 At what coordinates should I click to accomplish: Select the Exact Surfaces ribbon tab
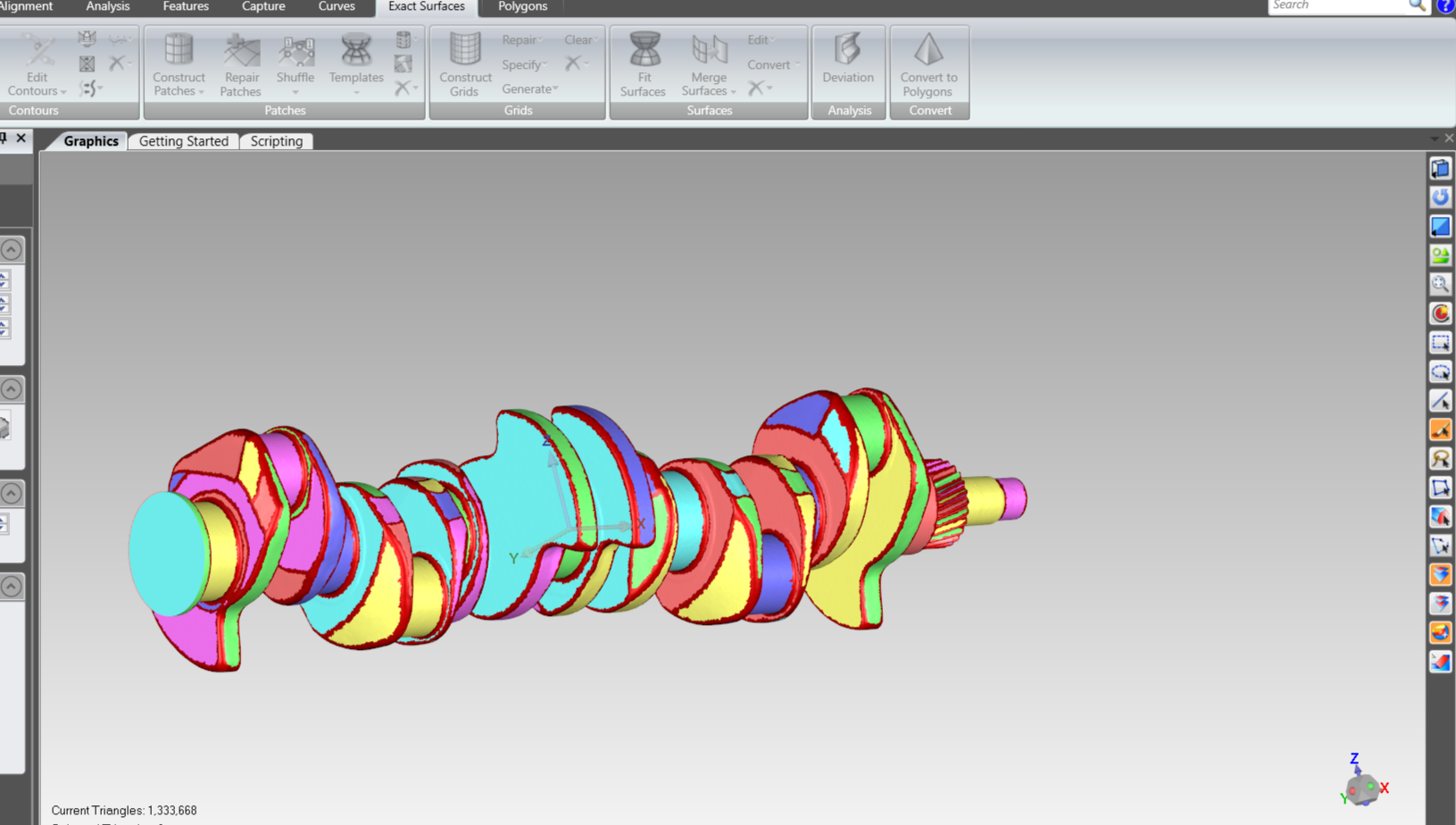pos(427,6)
